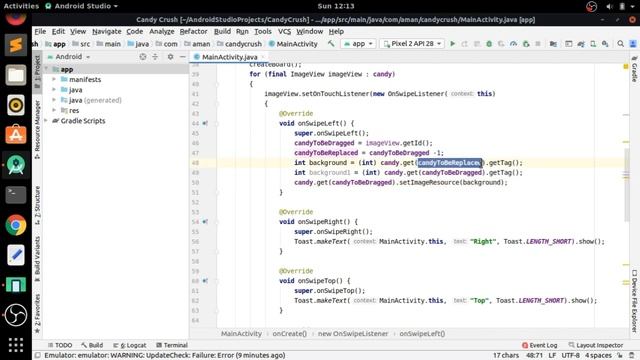Open Project pane settings gear
Viewport: 640px width, 360px height.
click(x=171, y=57)
